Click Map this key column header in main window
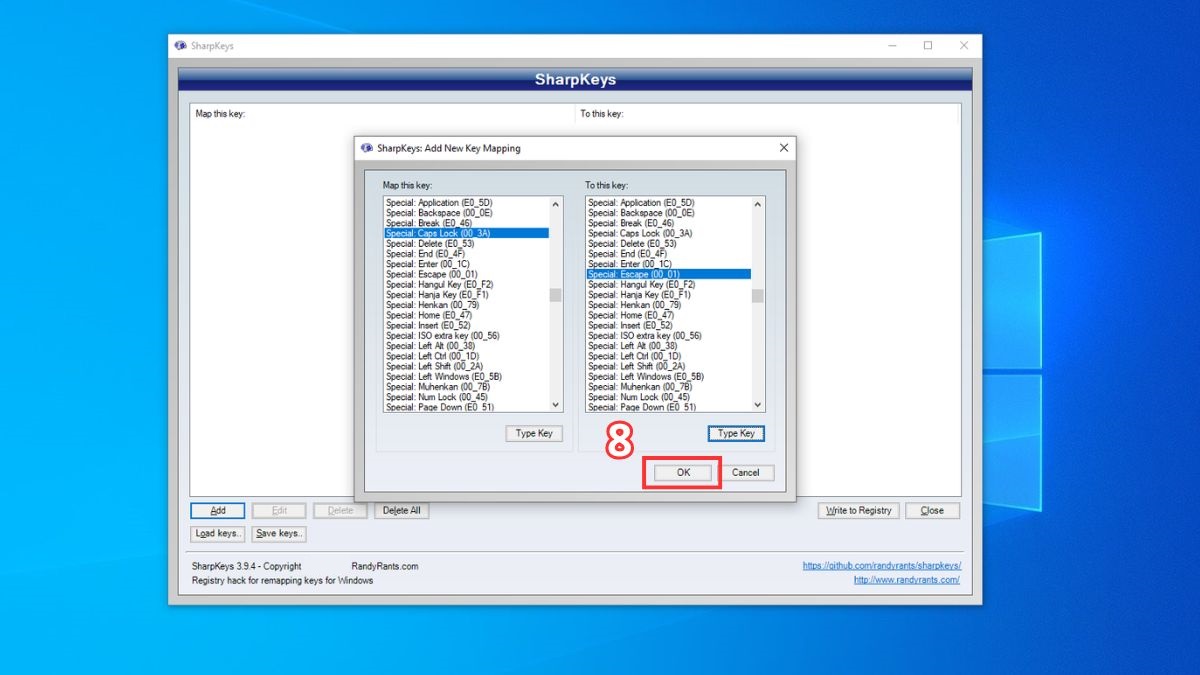The height and width of the screenshot is (675, 1200). pyautogui.click(x=383, y=114)
